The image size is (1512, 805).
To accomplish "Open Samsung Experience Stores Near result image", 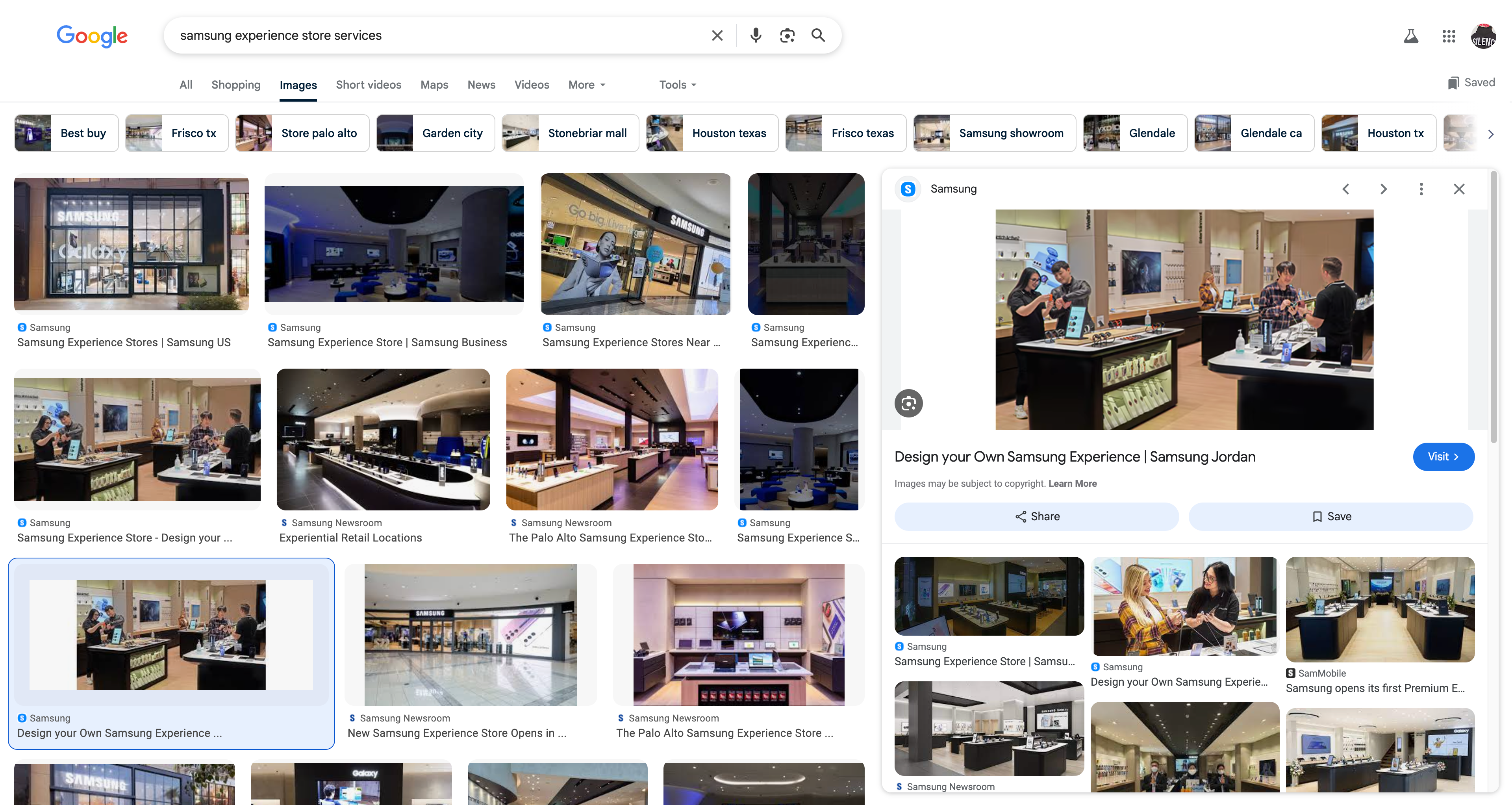I will (x=636, y=244).
